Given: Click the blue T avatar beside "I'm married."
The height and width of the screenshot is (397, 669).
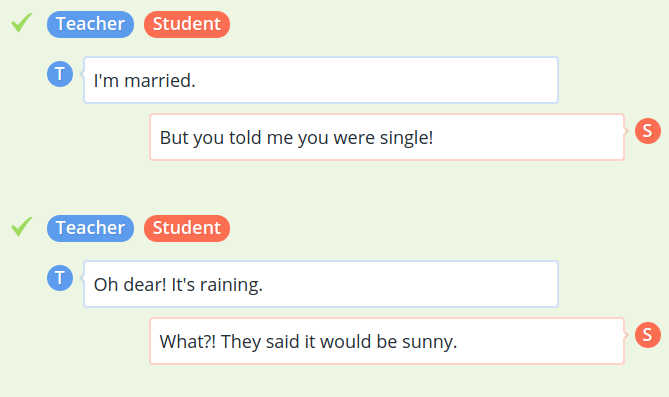Looking at the screenshot, I should 60,74.
